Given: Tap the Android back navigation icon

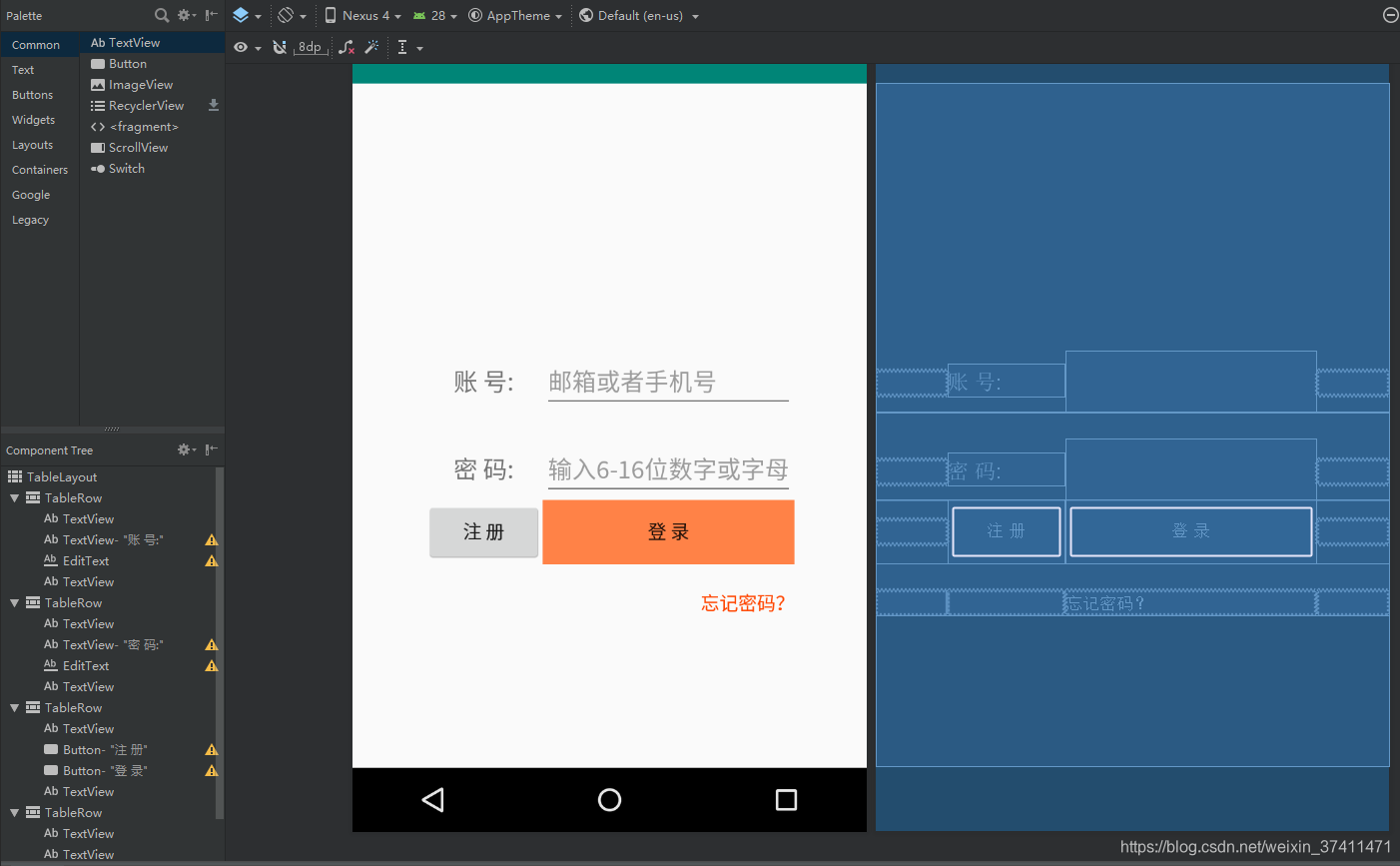Looking at the screenshot, I should (433, 800).
